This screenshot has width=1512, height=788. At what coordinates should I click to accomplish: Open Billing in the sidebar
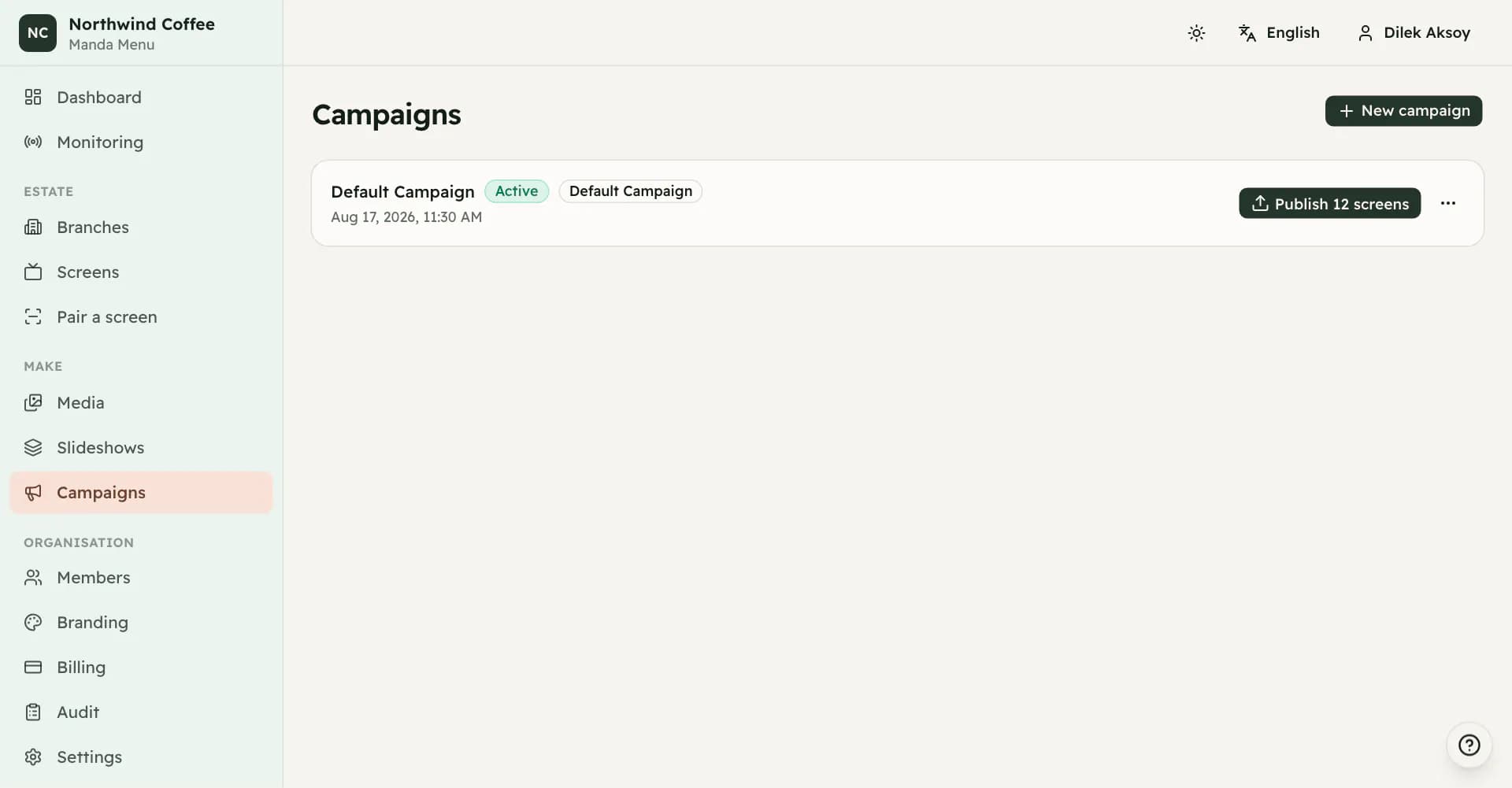141,667
